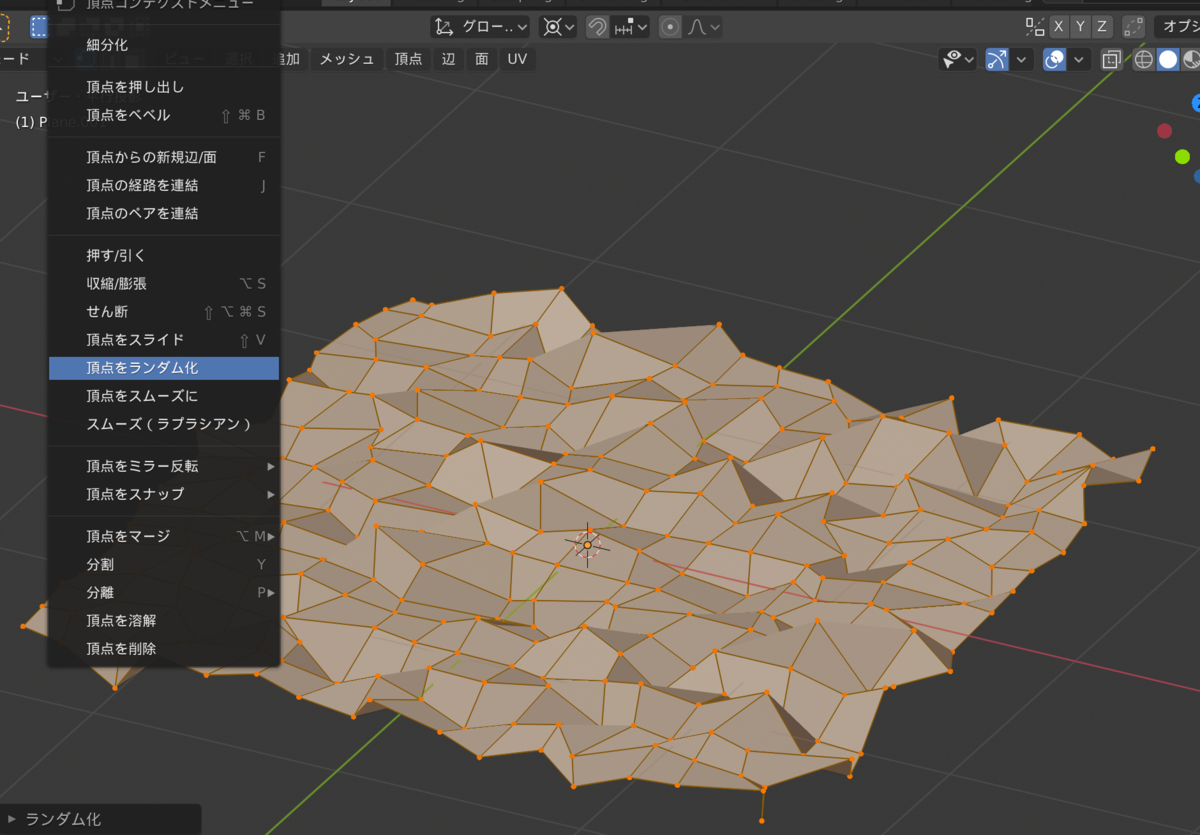Choose せん断
Image resolution: width=1200 pixels, height=835 pixels.
pos(164,311)
